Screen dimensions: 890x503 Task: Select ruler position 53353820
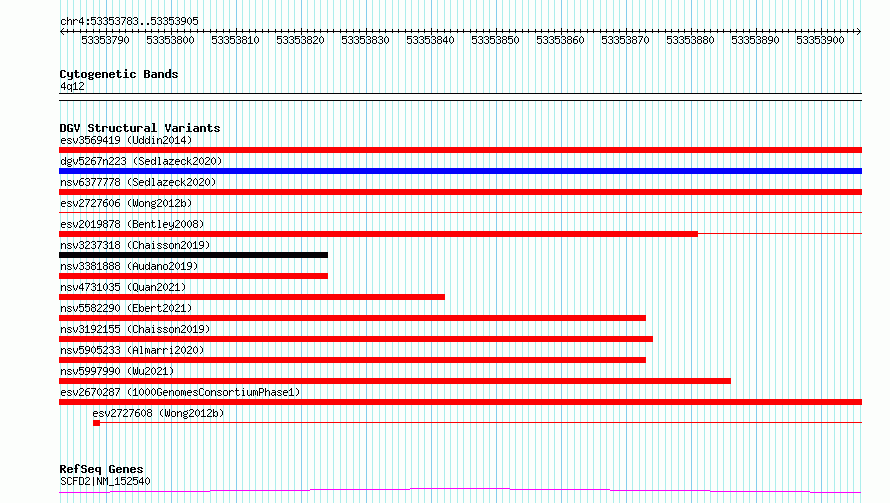point(300,40)
